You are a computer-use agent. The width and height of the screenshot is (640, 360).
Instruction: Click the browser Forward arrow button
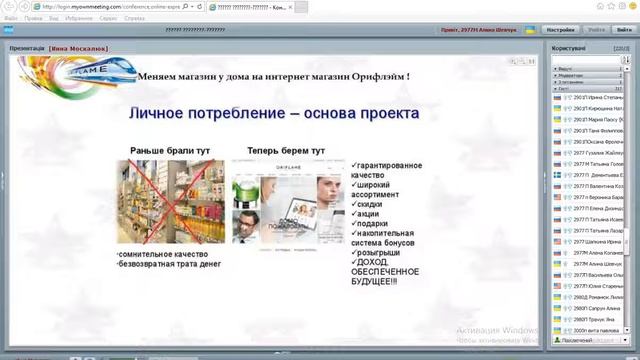coord(24,7)
